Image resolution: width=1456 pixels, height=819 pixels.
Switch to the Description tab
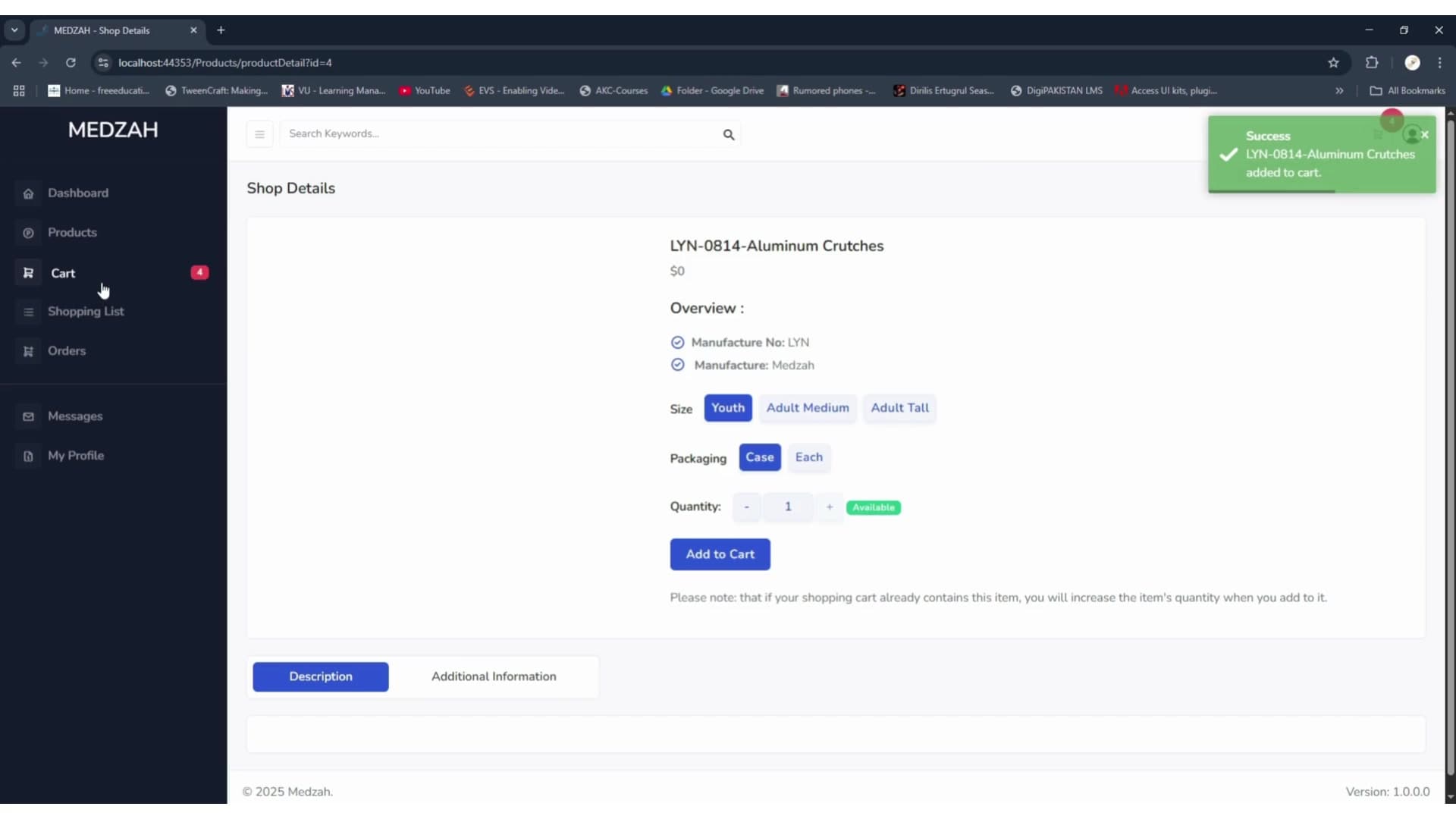[321, 676]
